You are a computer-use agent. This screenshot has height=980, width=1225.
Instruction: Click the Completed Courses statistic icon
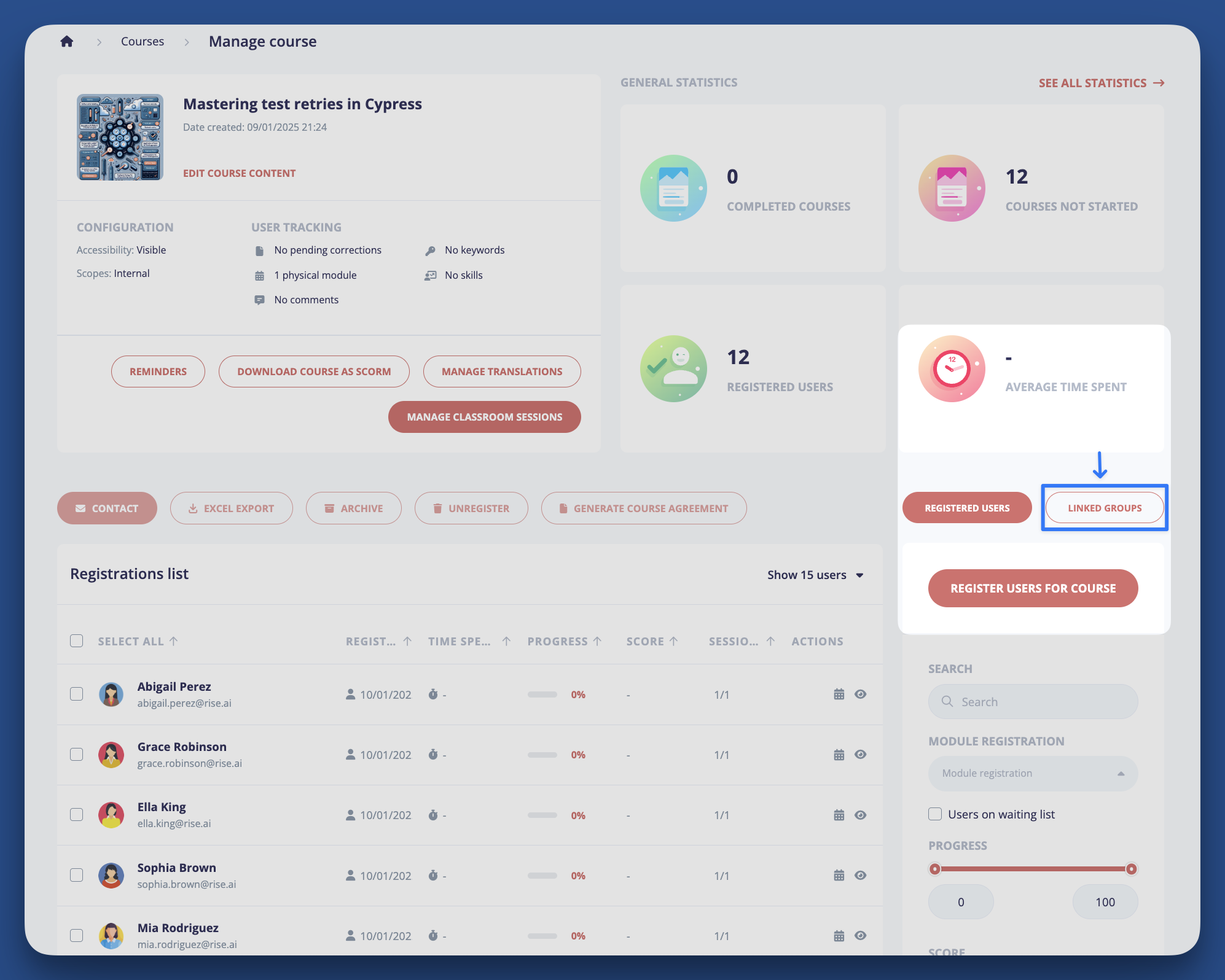673,188
